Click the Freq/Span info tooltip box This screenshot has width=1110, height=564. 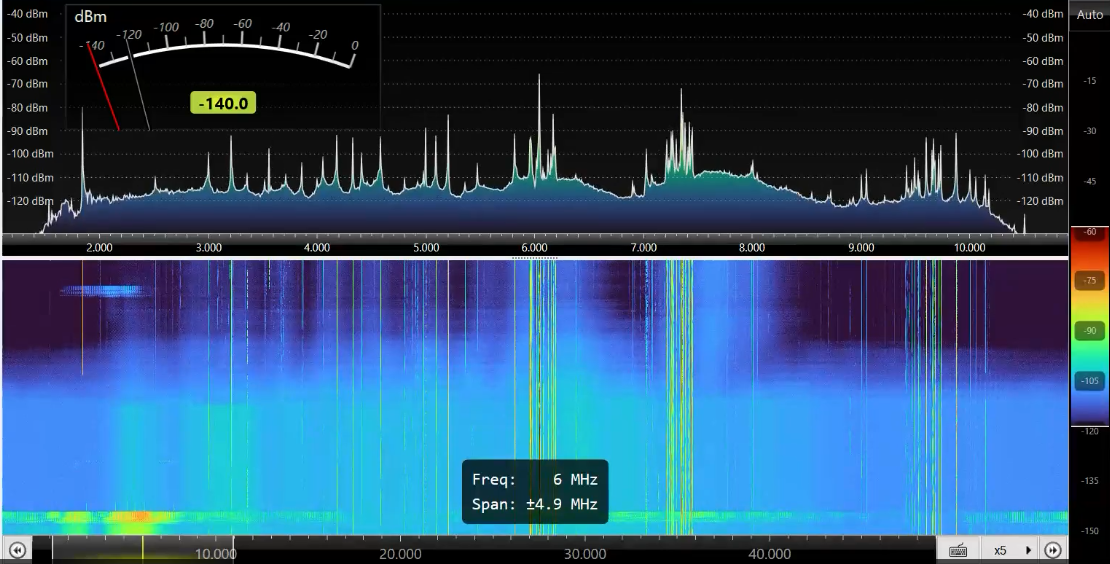535,491
